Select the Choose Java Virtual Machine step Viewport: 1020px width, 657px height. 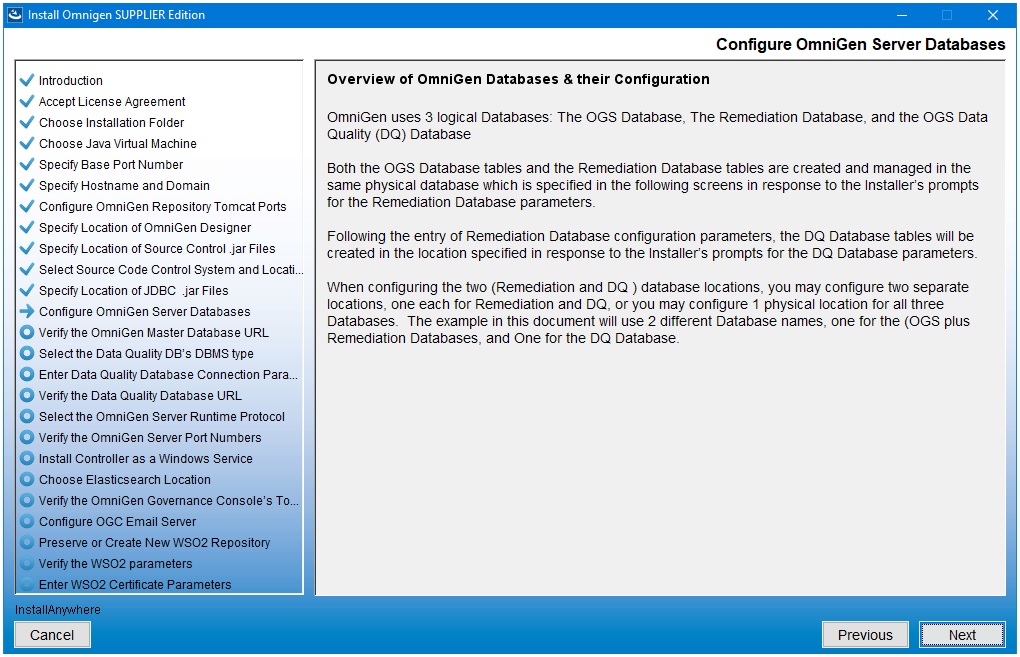click(x=118, y=143)
